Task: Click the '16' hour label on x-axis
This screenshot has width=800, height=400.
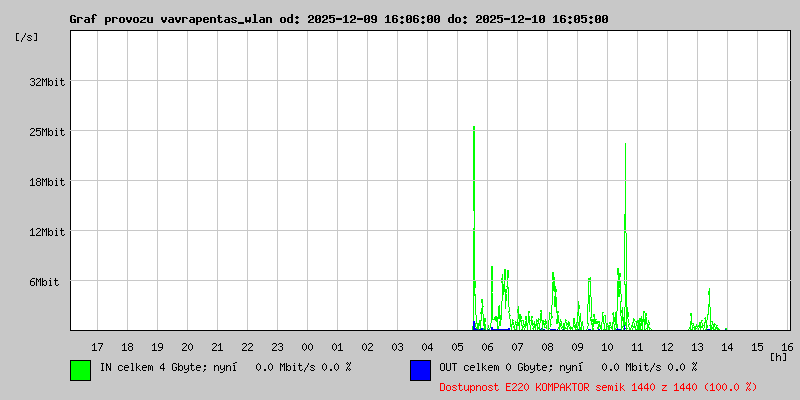Action: (787, 347)
